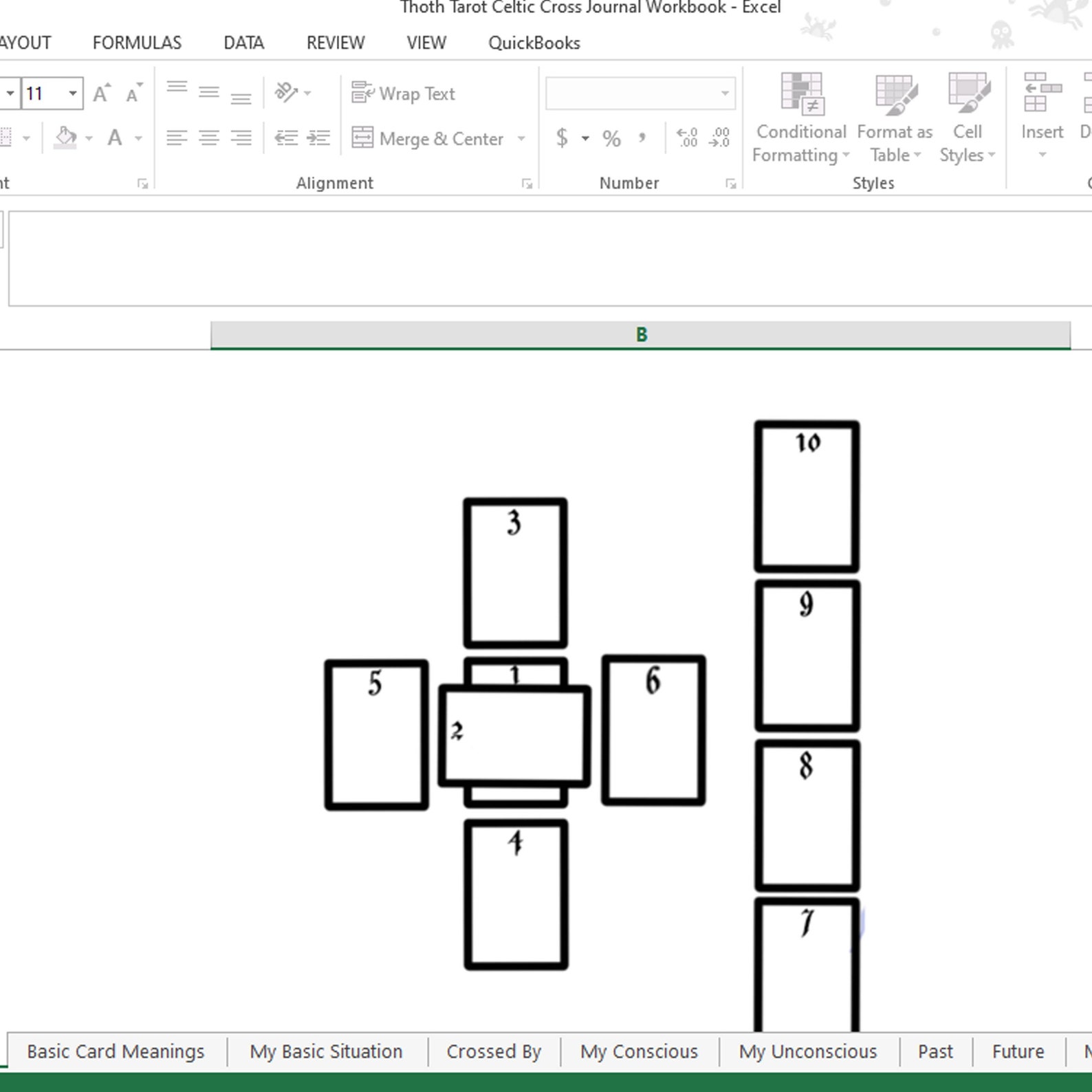Click the Fill Color paint bucket
This screenshot has width=1092, height=1092.
pyautogui.click(x=65, y=138)
